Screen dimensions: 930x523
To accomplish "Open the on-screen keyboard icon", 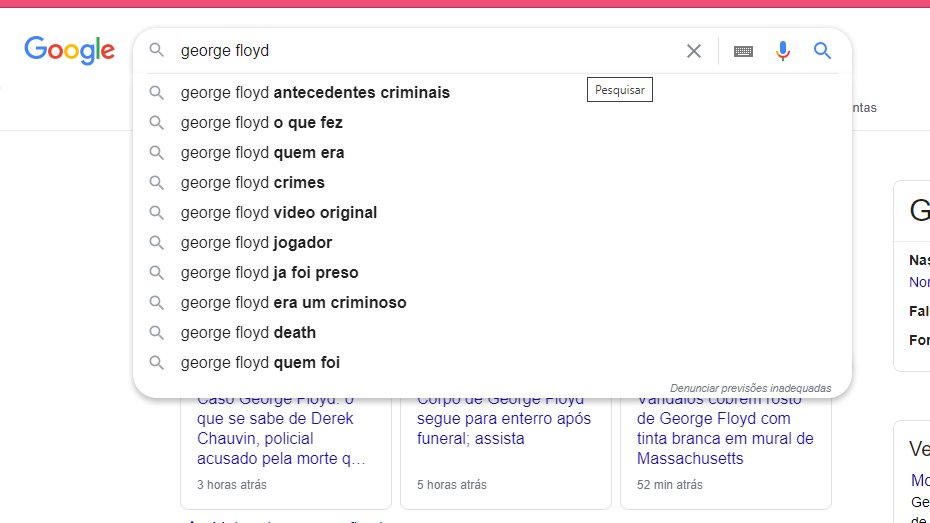I will (x=743, y=52).
